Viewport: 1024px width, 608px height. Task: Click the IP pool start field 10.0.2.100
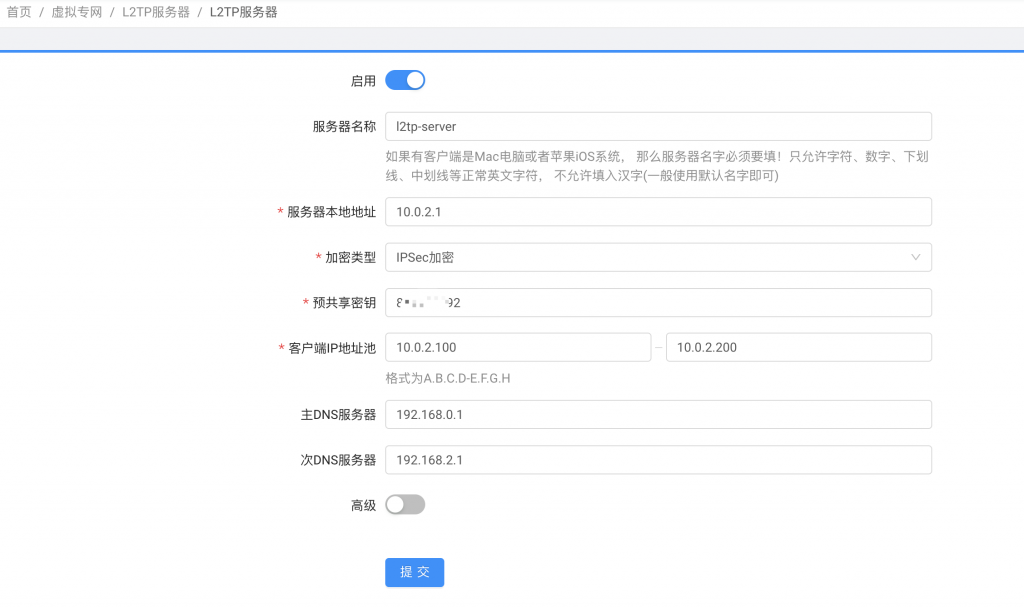(x=517, y=348)
